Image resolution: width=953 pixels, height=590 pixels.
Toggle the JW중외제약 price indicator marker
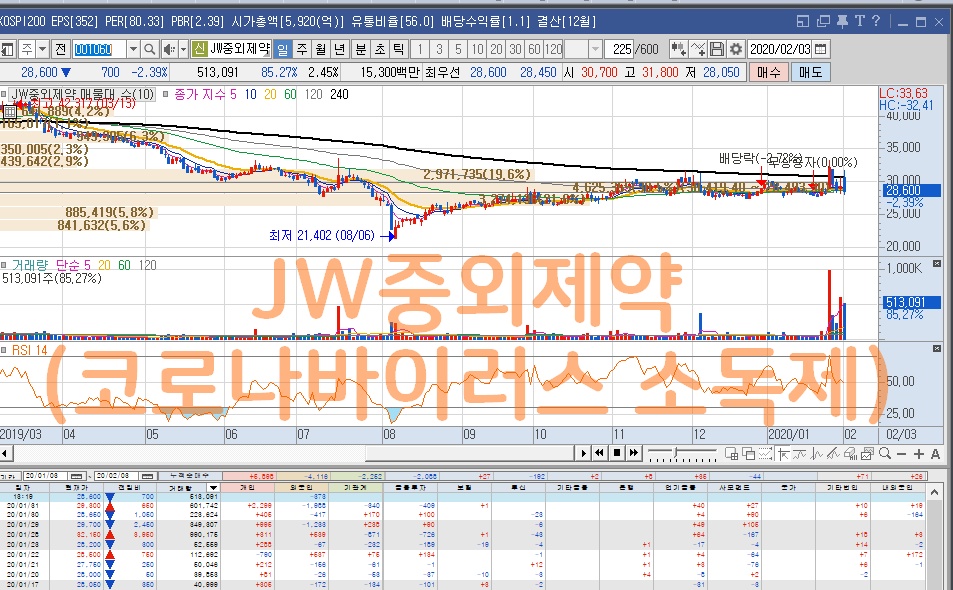(x=4, y=94)
